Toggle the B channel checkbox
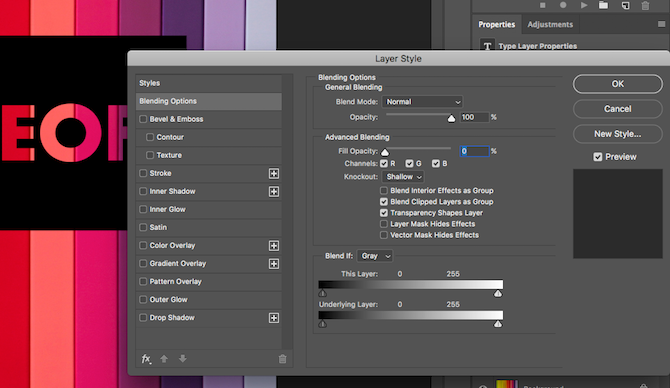This screenshot has width=670, height=388. tap(436, 164)
